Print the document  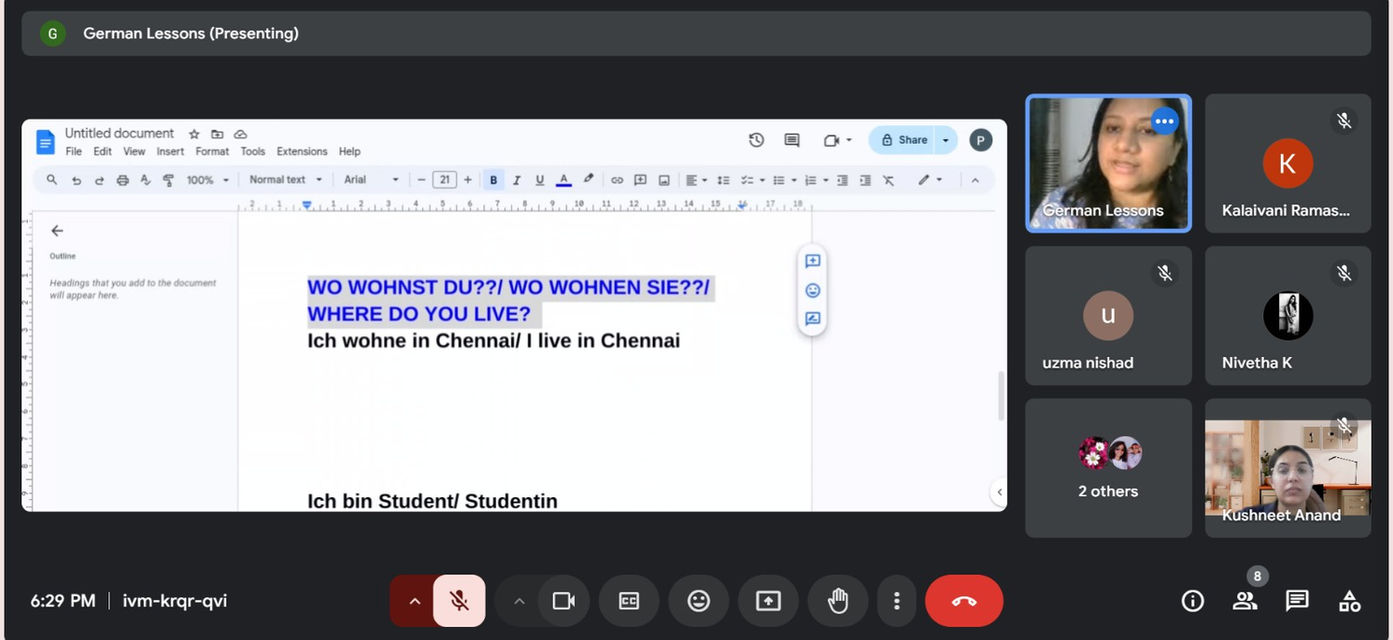pyautogui.click(x=122, y=180)
